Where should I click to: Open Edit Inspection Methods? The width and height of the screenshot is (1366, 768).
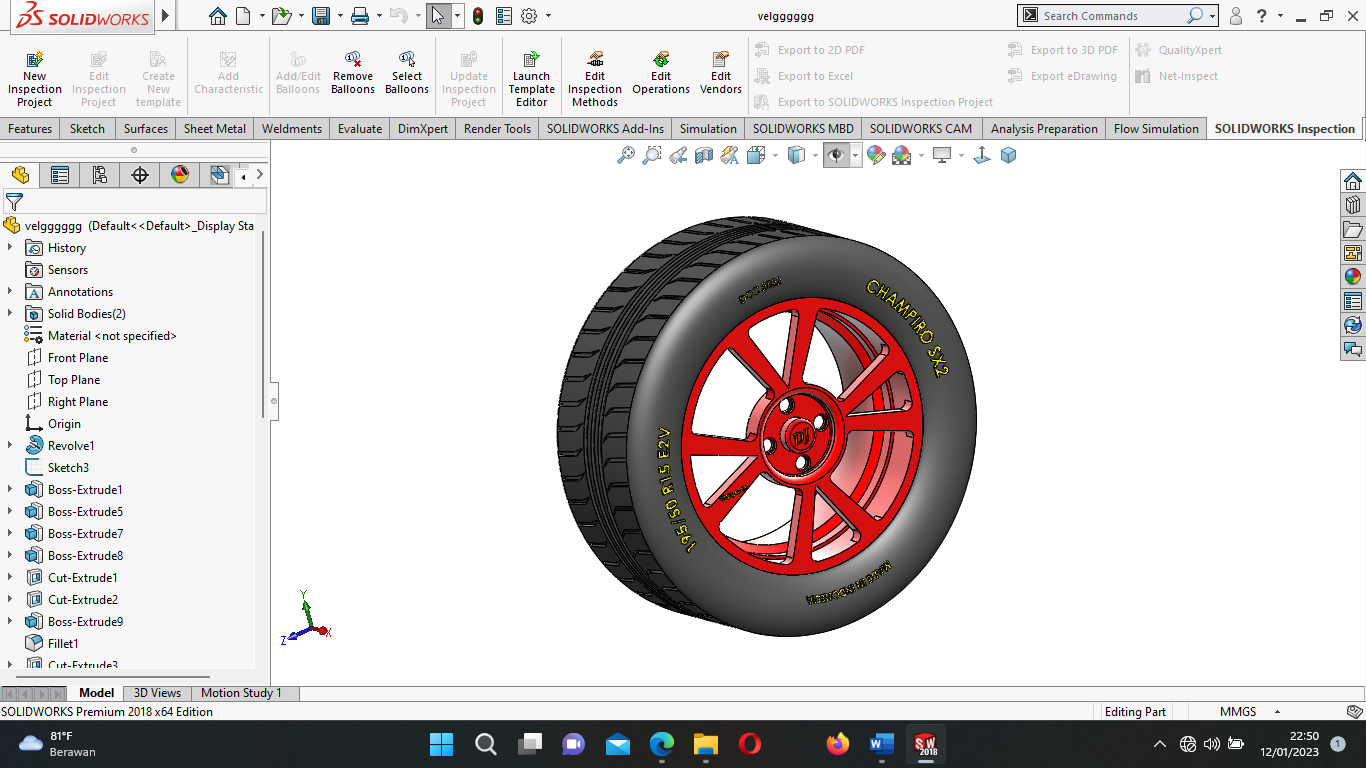pyautogui.click(x=595, y=79)
